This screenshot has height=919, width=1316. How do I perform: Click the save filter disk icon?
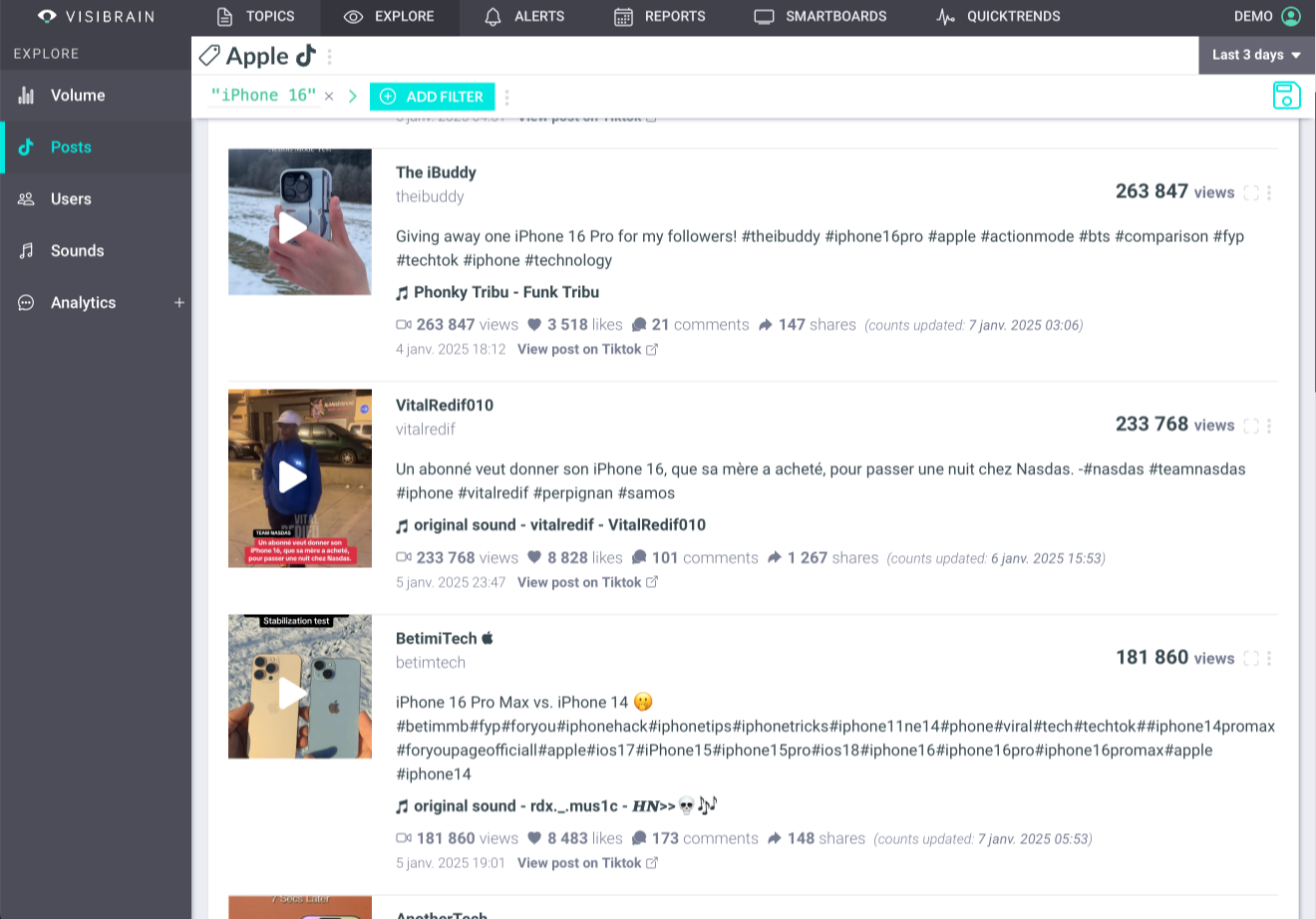1287,96
